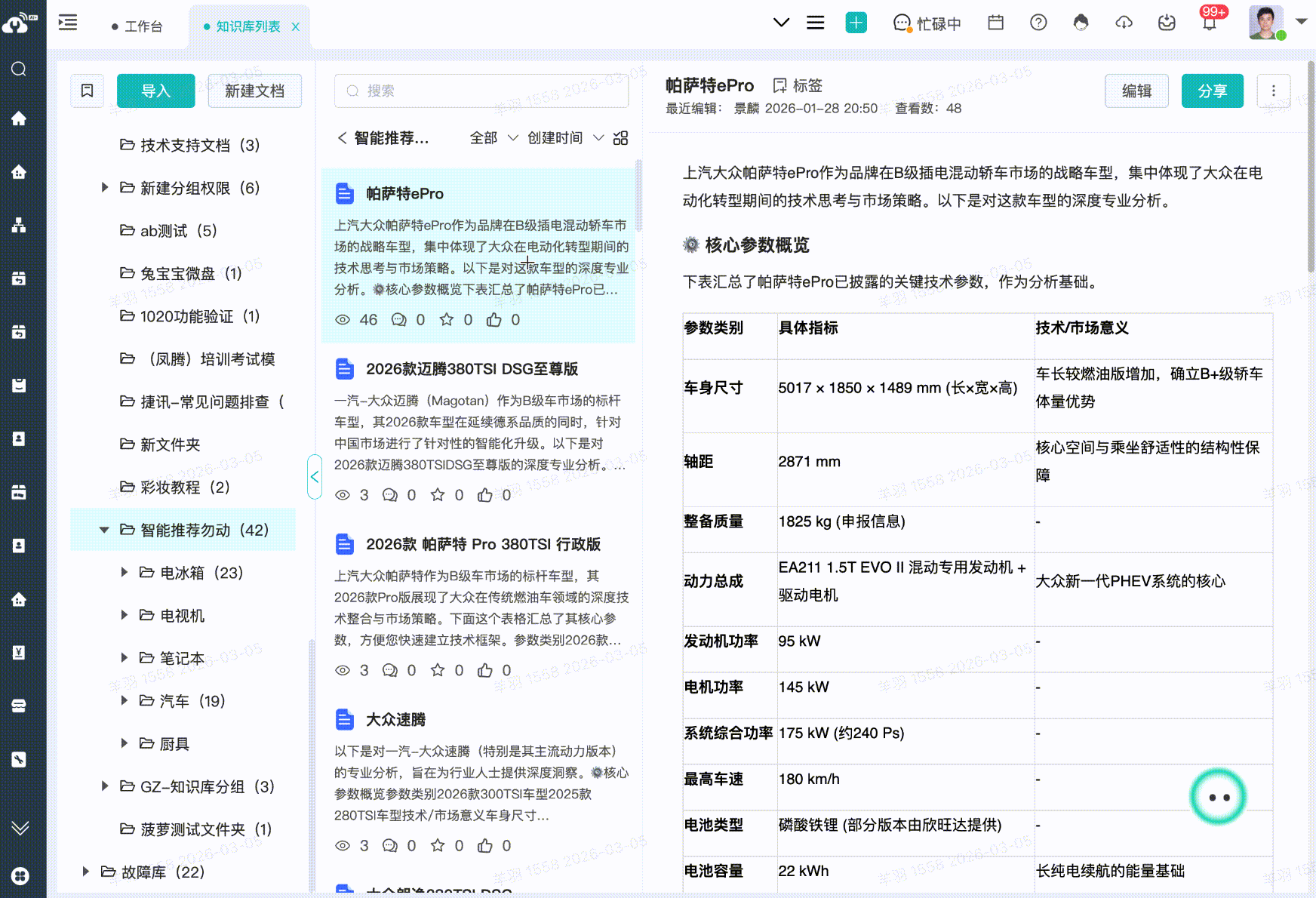Viewport: 1316px width, 898px height.
Task: Expand the 汽车 subfolder
Action: 125,700
